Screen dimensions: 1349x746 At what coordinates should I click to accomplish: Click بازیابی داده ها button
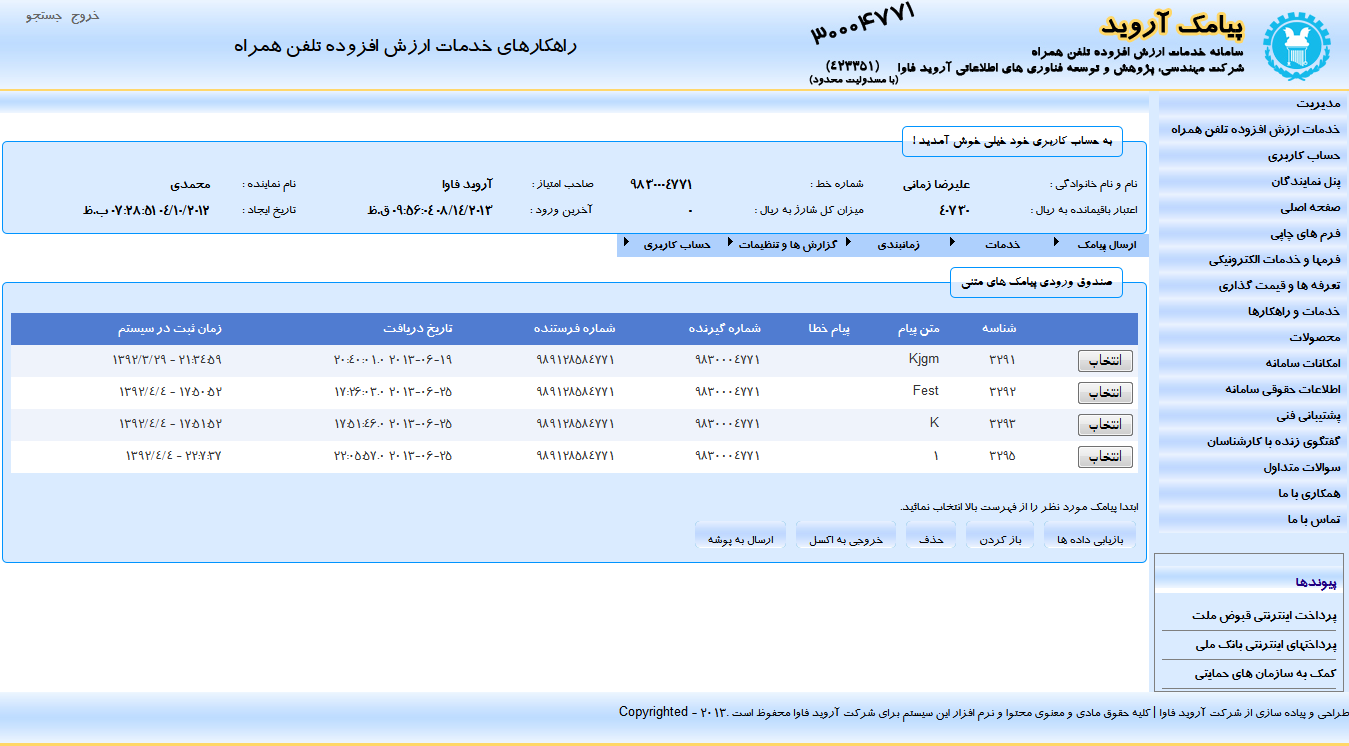(1089, 535)
